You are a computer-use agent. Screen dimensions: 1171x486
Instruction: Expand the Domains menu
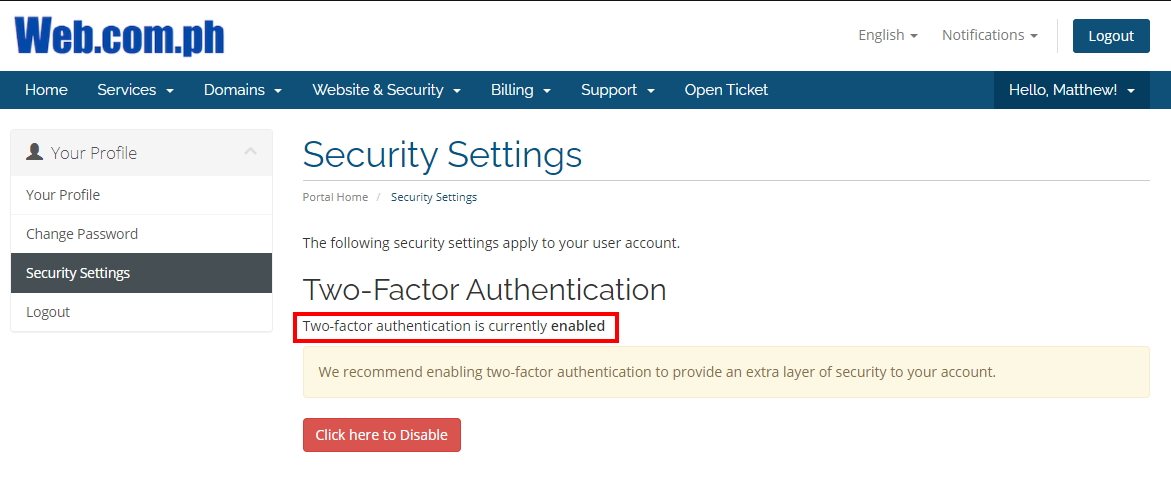[x=243, y=90]
